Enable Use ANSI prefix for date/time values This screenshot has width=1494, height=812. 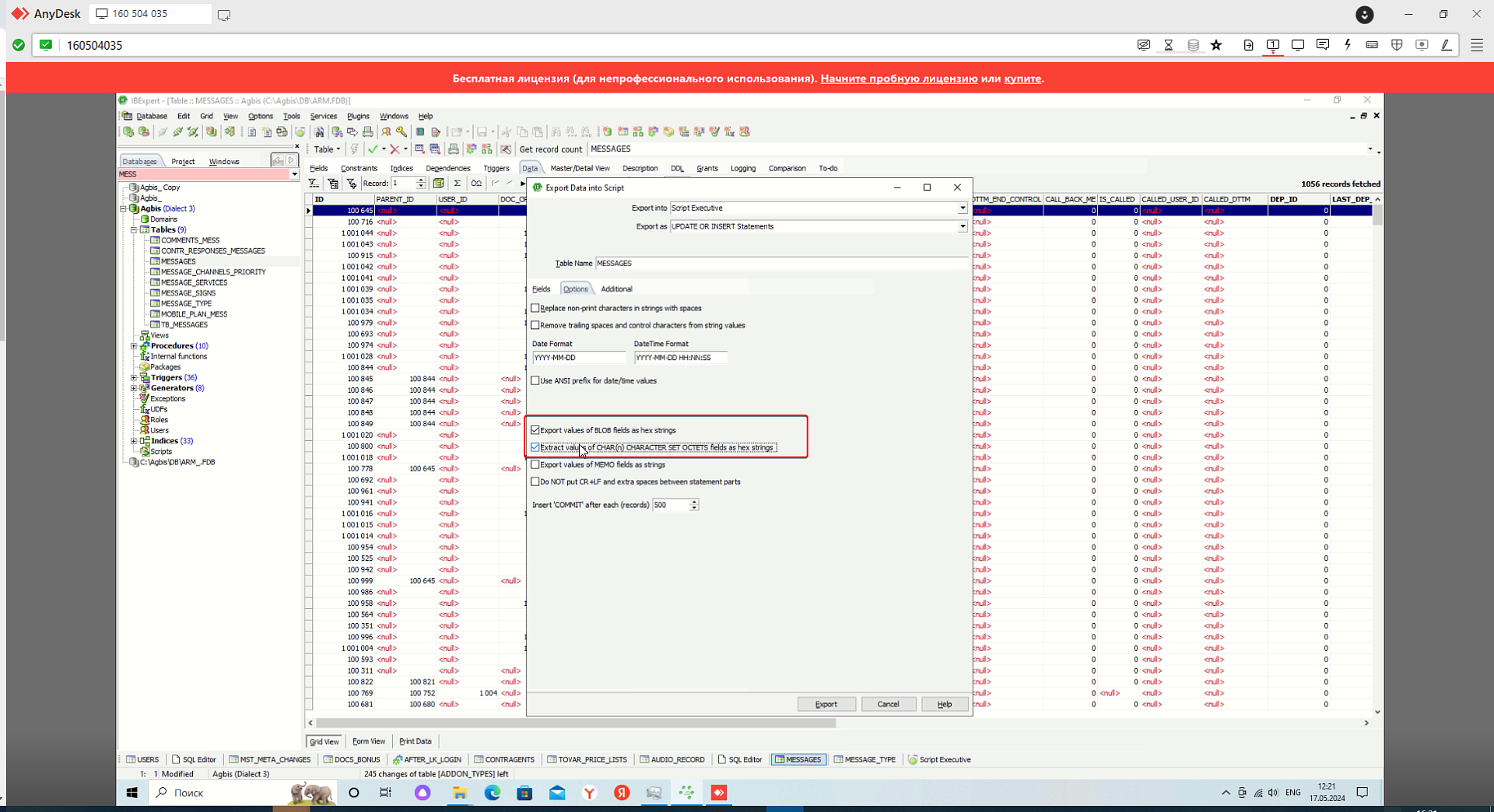[x=535, y=381]
